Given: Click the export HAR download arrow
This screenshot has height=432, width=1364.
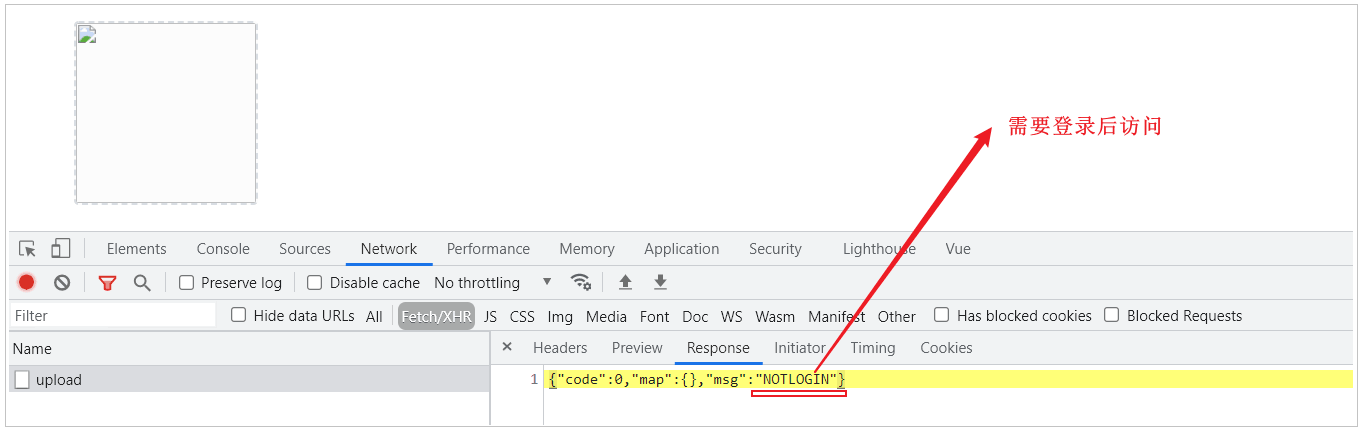Looking at the screenshot, I should point(660,283).
